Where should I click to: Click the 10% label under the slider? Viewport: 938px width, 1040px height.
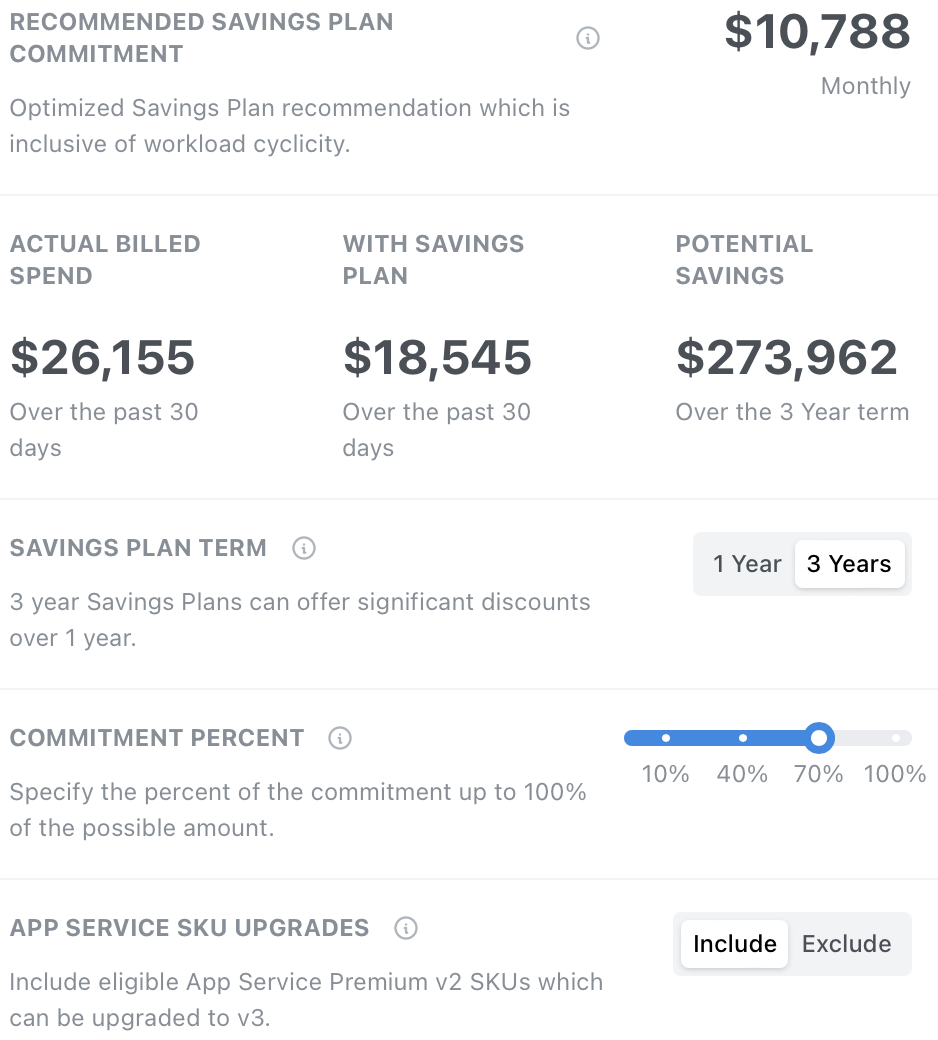coord(666,774)
